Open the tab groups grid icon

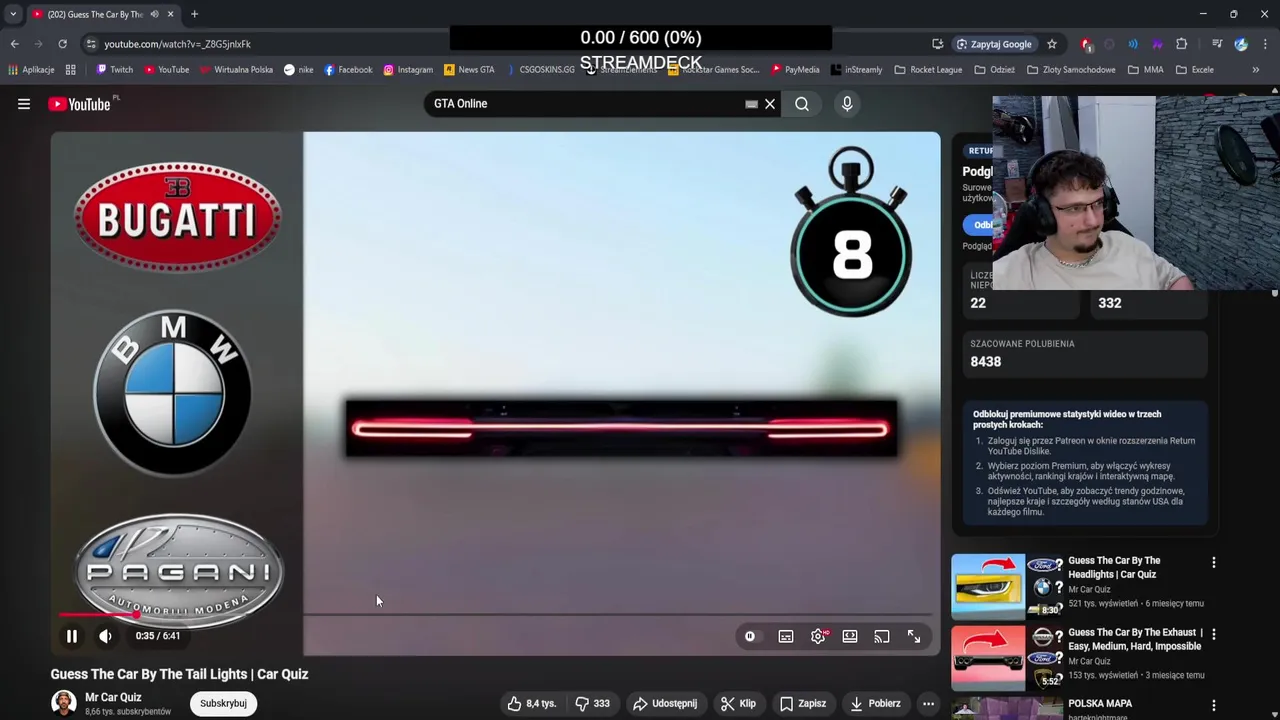[x=71, y=70]
